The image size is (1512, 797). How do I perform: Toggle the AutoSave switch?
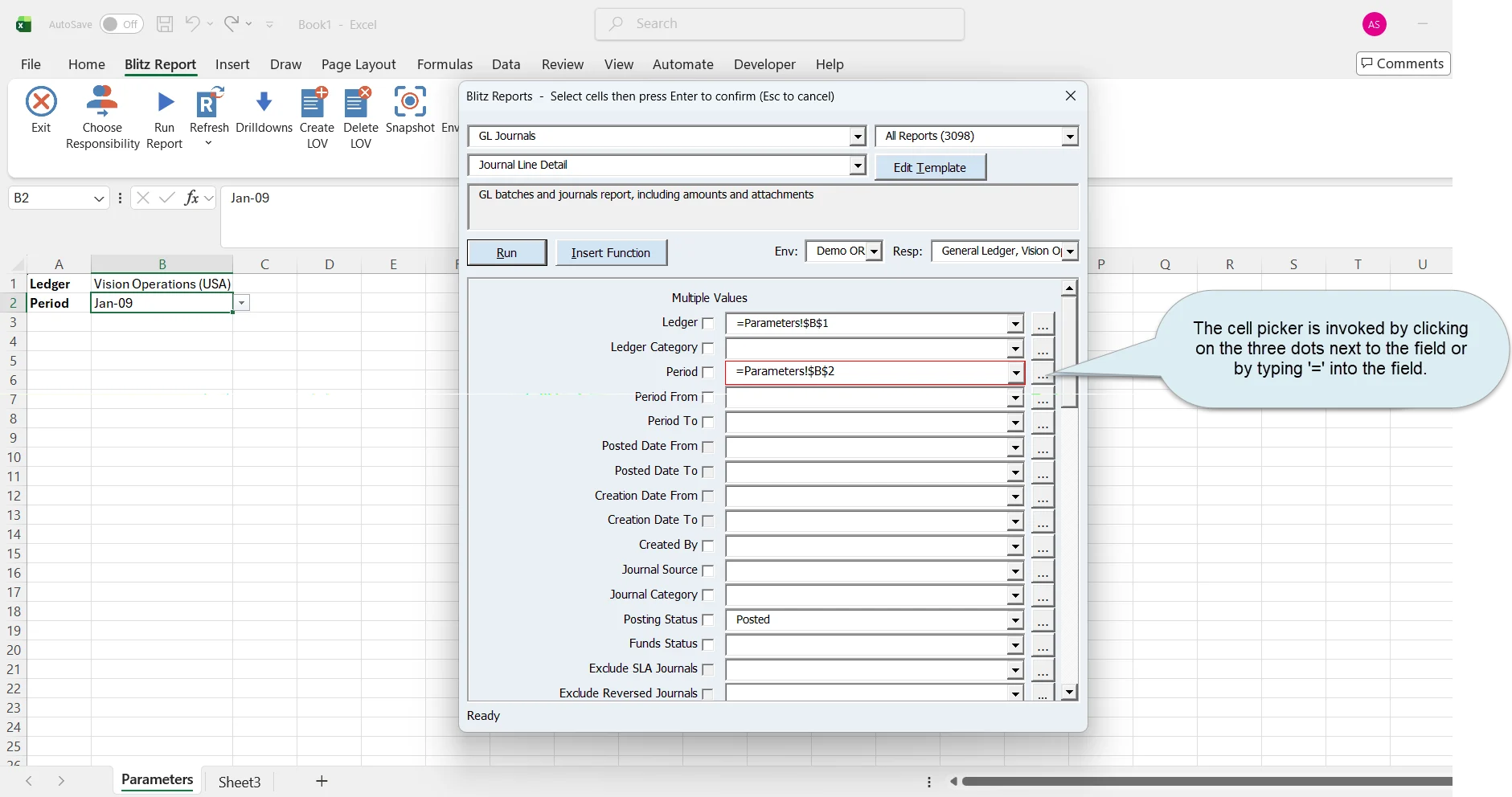click(121, 24)
